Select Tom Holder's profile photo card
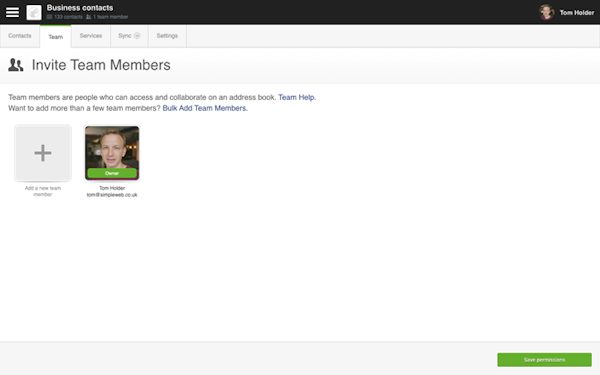 112,153
